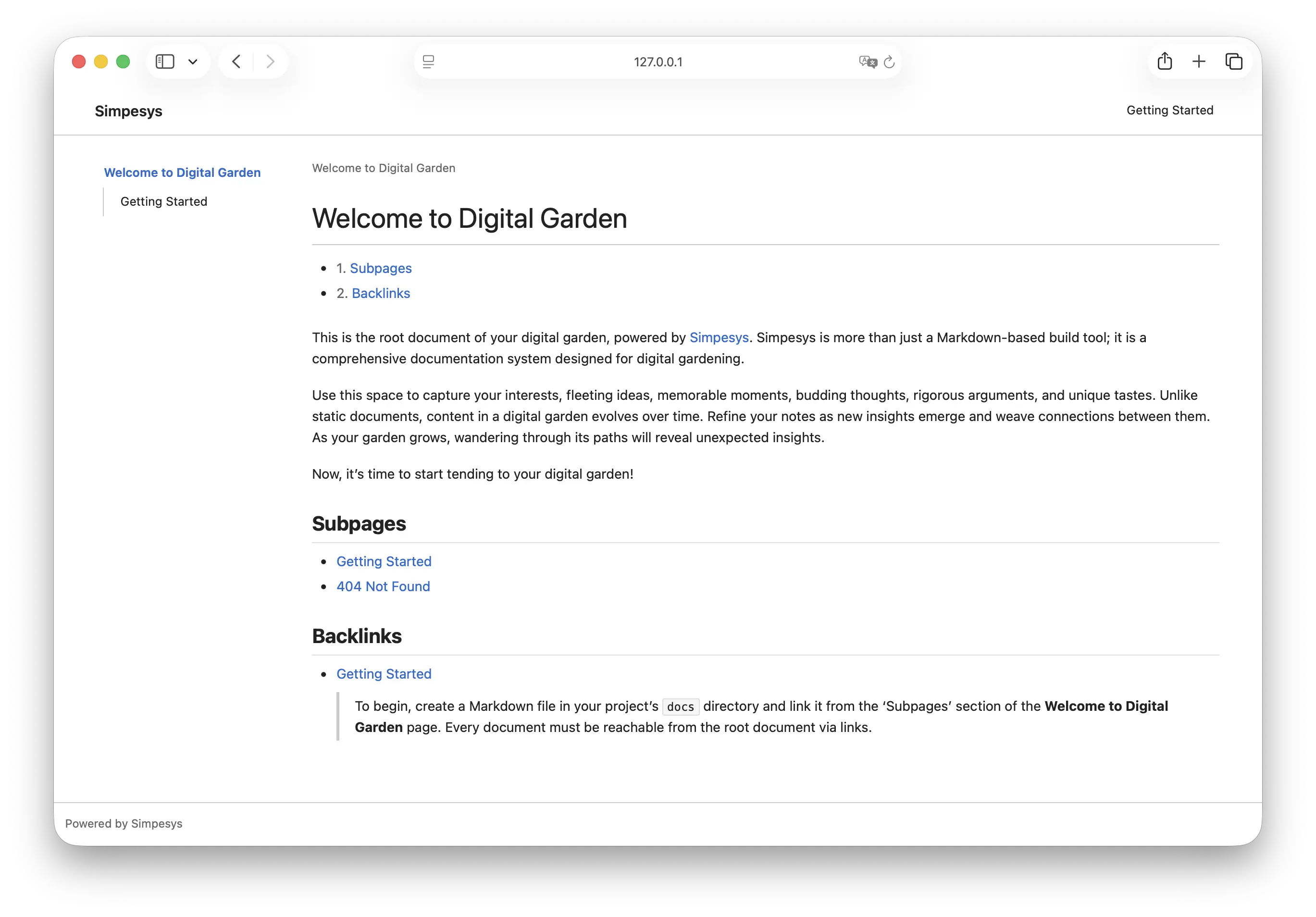The image size is (1316, 917).
Task: Open Getting Started under Subpages section
Action: coord(384,561)
